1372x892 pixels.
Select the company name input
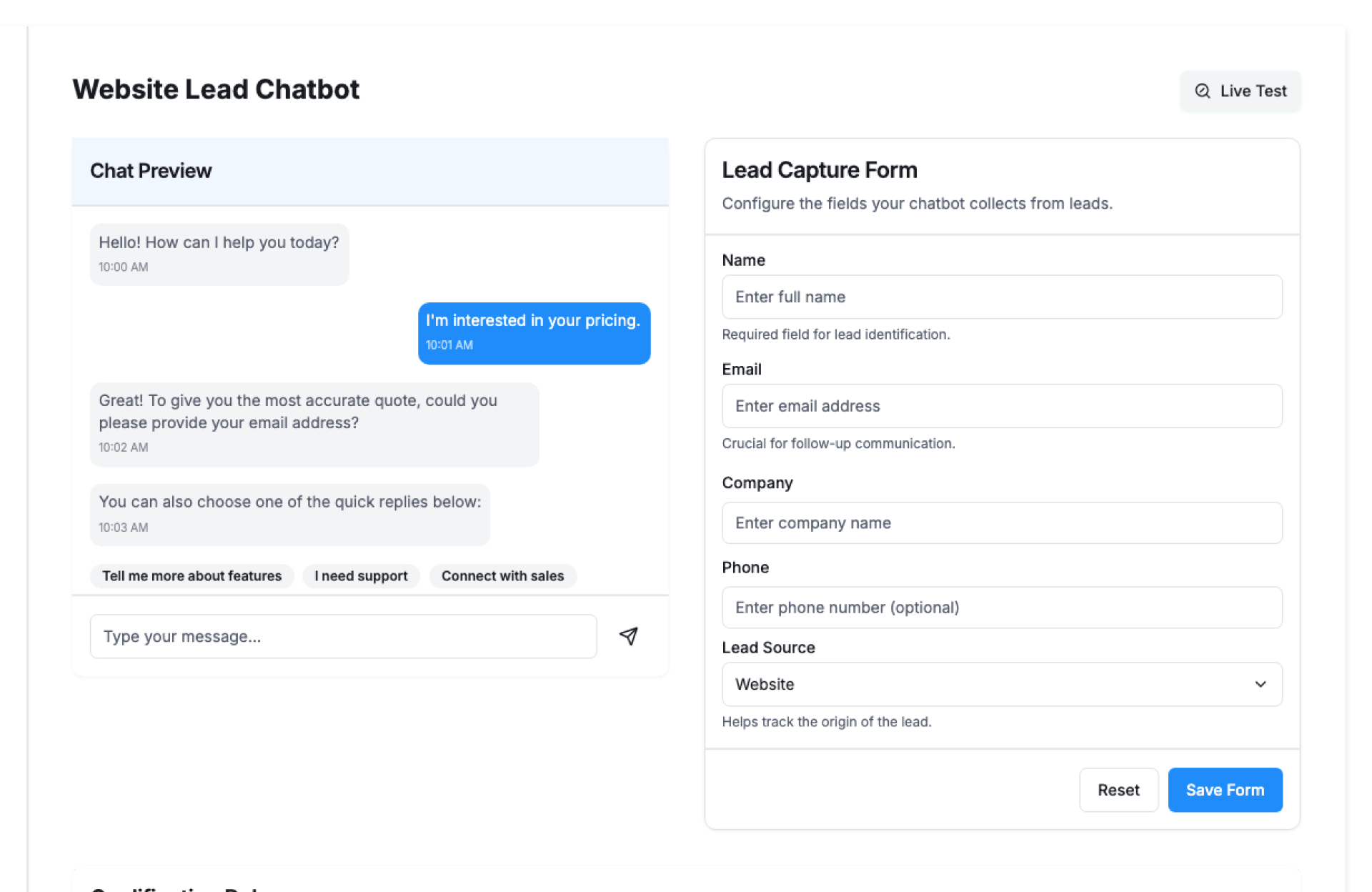[1002, 522]
